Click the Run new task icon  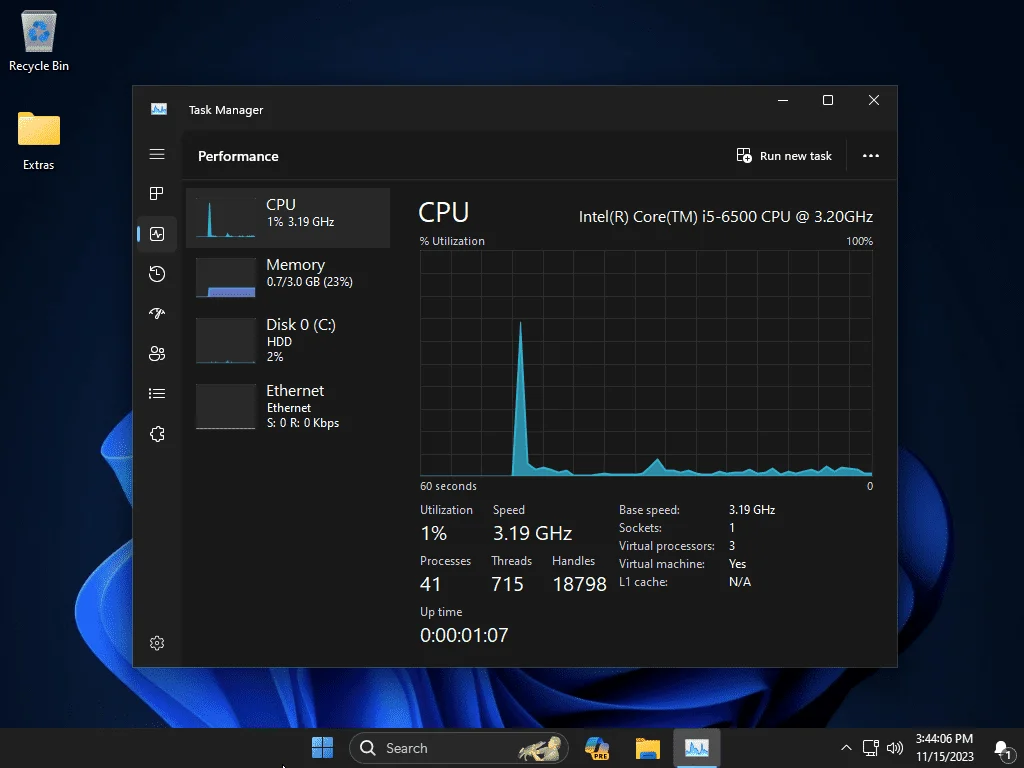click(744, 155)
